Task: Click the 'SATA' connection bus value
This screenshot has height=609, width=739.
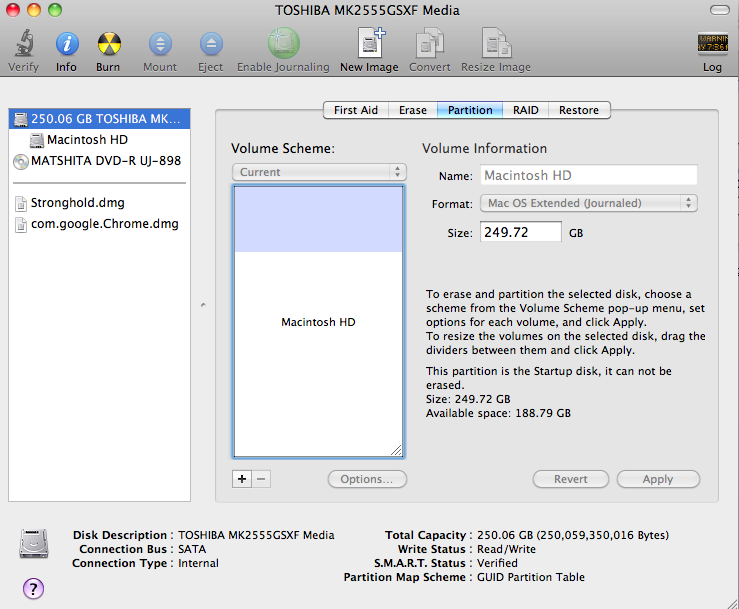Action: tap(192, 549)
